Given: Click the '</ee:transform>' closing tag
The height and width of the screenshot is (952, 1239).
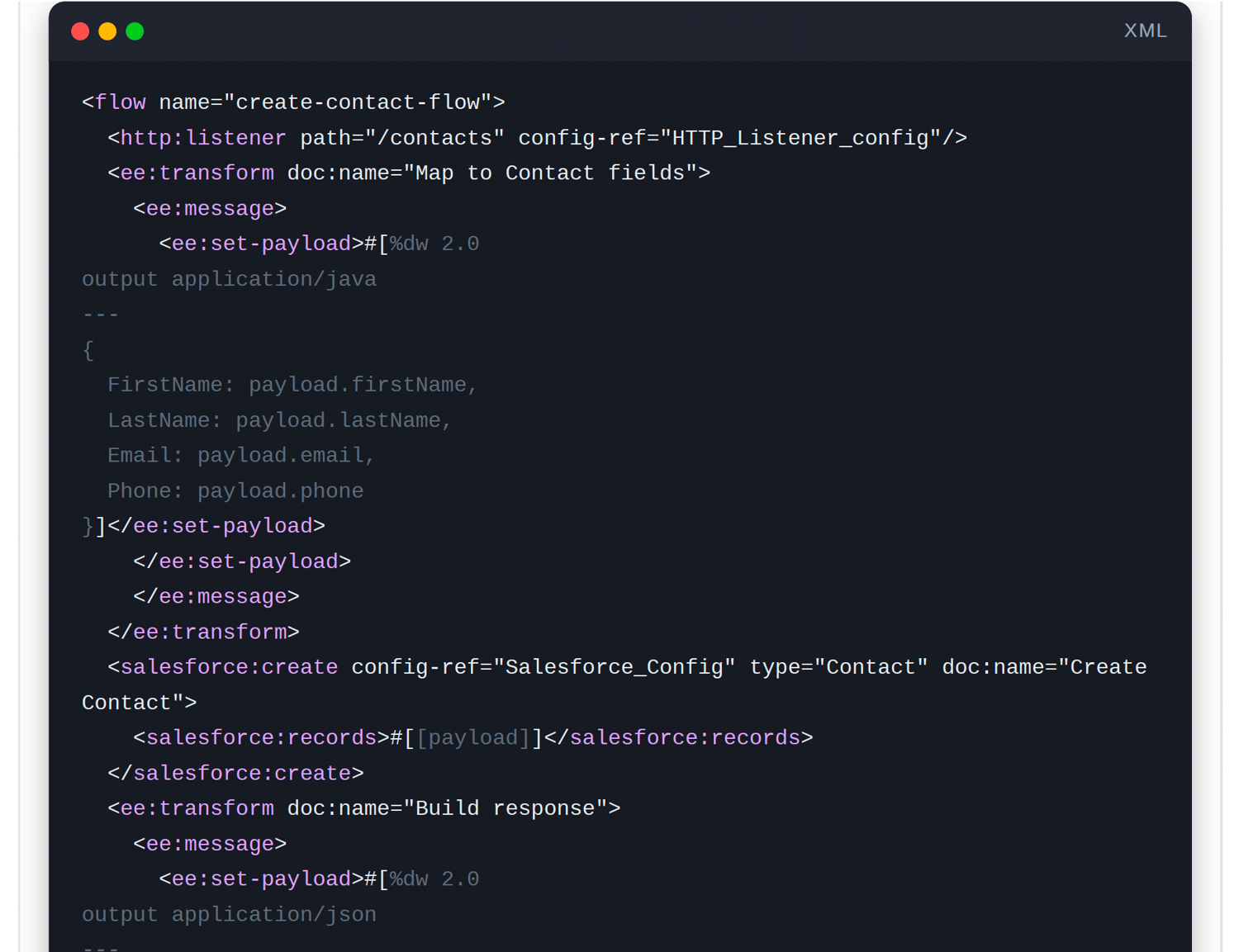Looking at the screenshot, I should click(x=203, y=632).
